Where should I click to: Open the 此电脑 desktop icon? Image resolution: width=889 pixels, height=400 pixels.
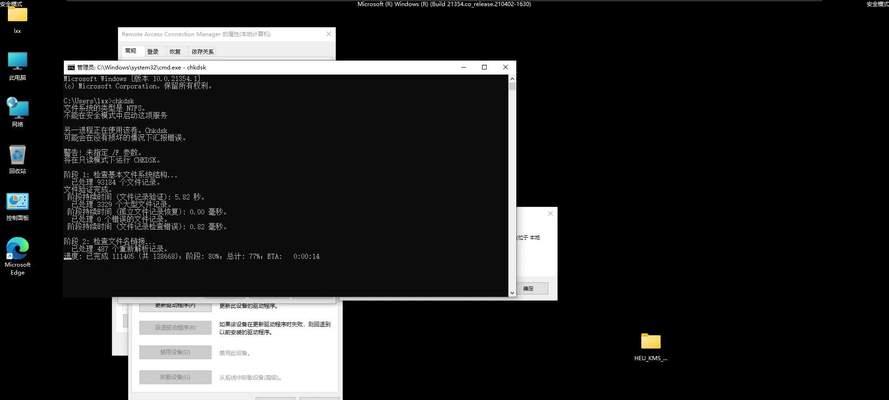click(x=17, y=66)
